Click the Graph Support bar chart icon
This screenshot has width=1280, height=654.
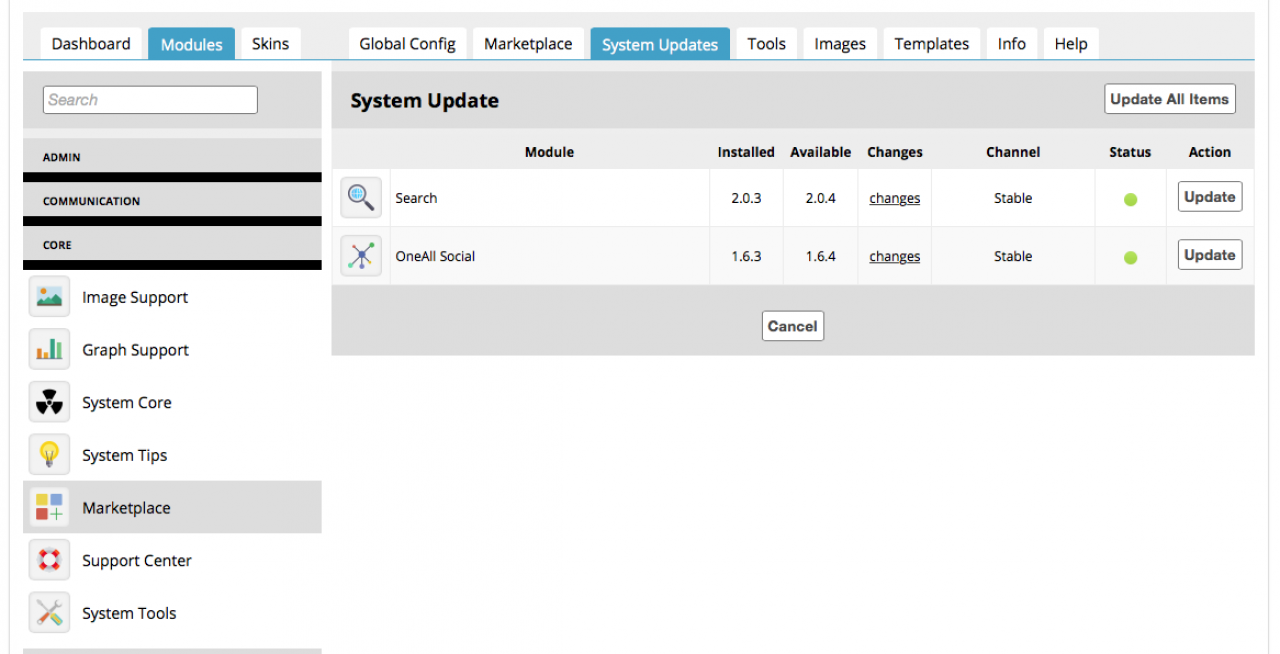[49, 350]
